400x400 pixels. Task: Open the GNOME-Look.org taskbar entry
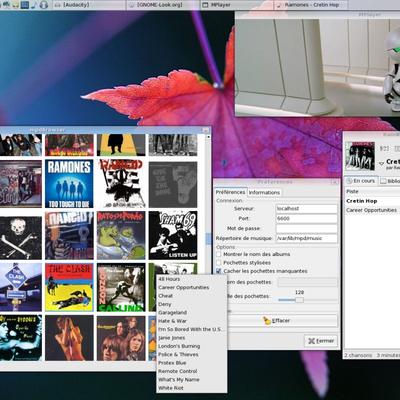[x=164, y=5]
